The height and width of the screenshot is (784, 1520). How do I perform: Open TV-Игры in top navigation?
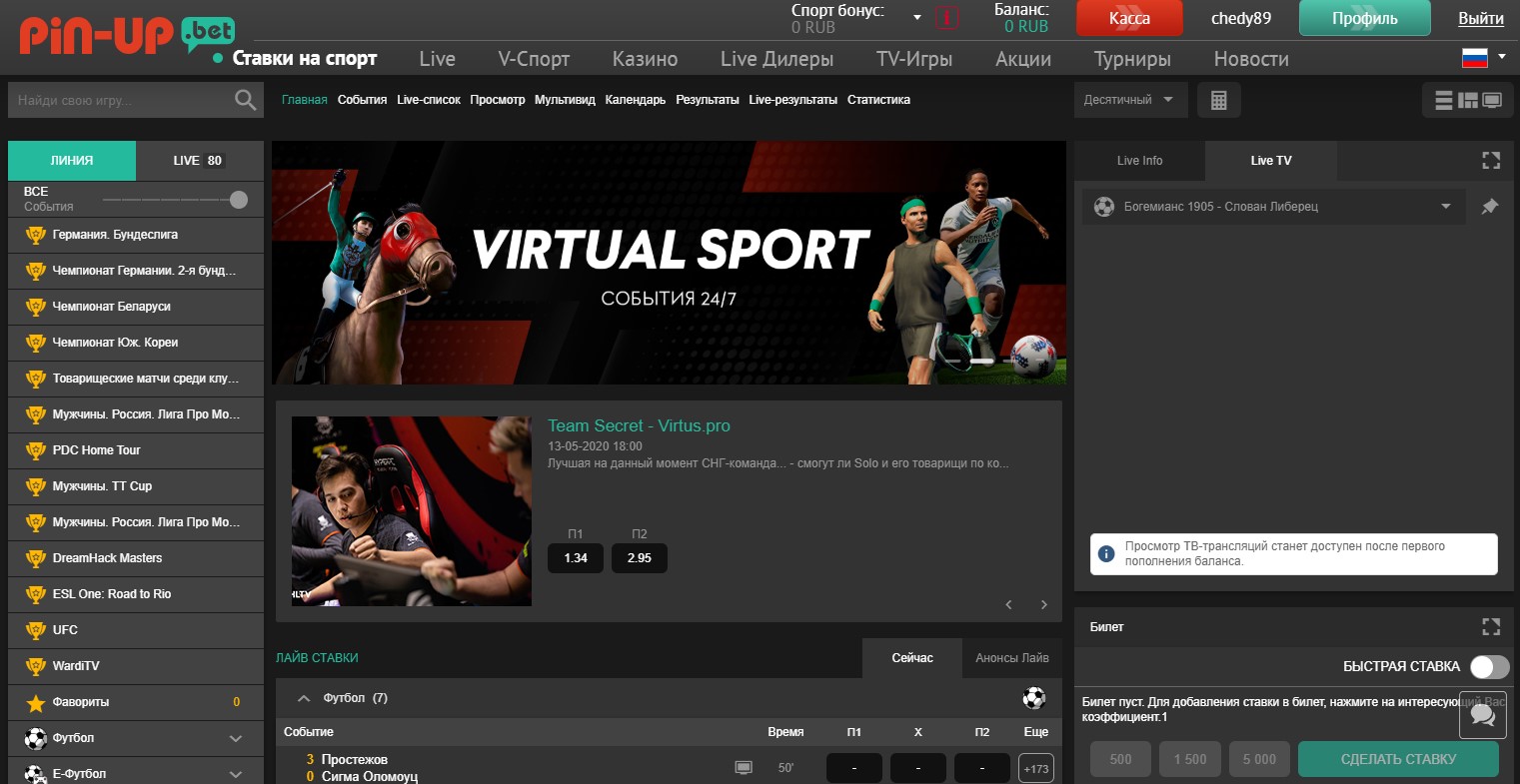click(x=914, y=59)
